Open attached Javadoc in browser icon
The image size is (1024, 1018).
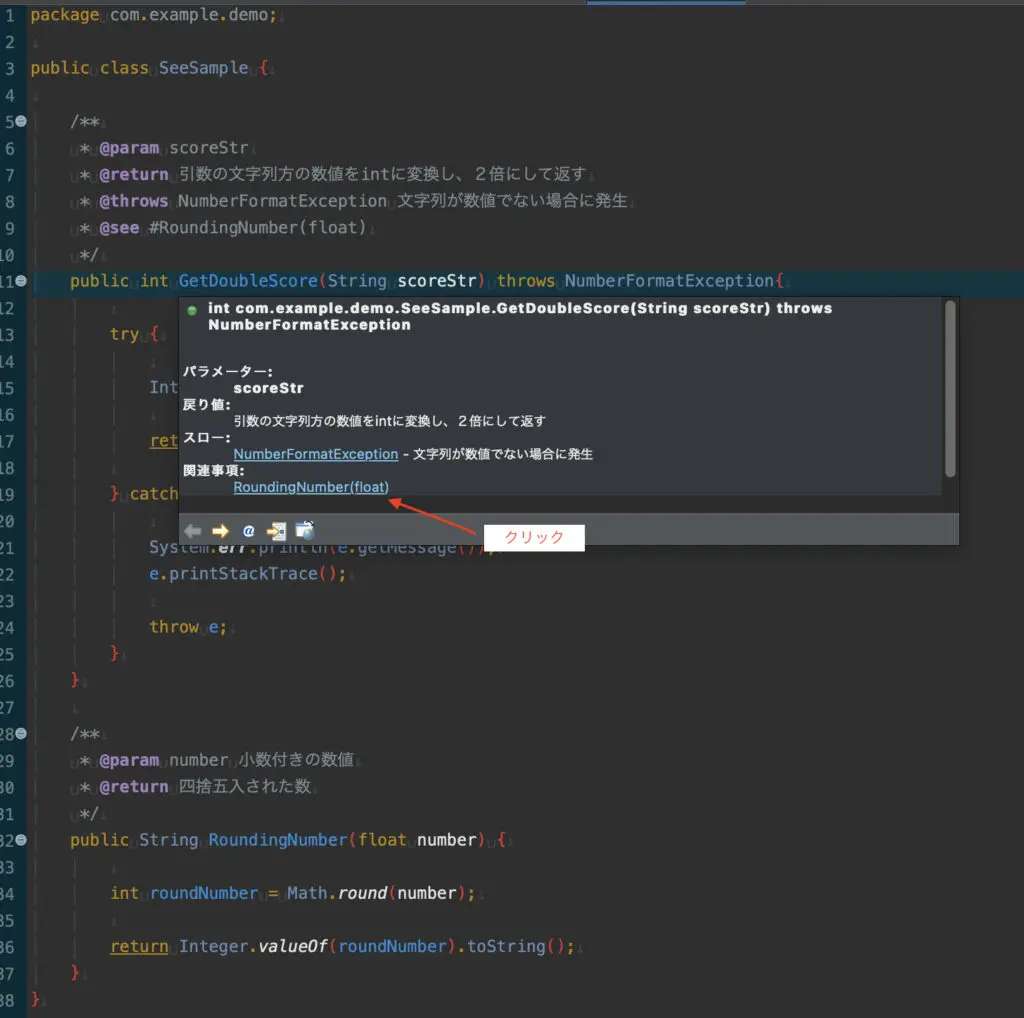(304, 530)
